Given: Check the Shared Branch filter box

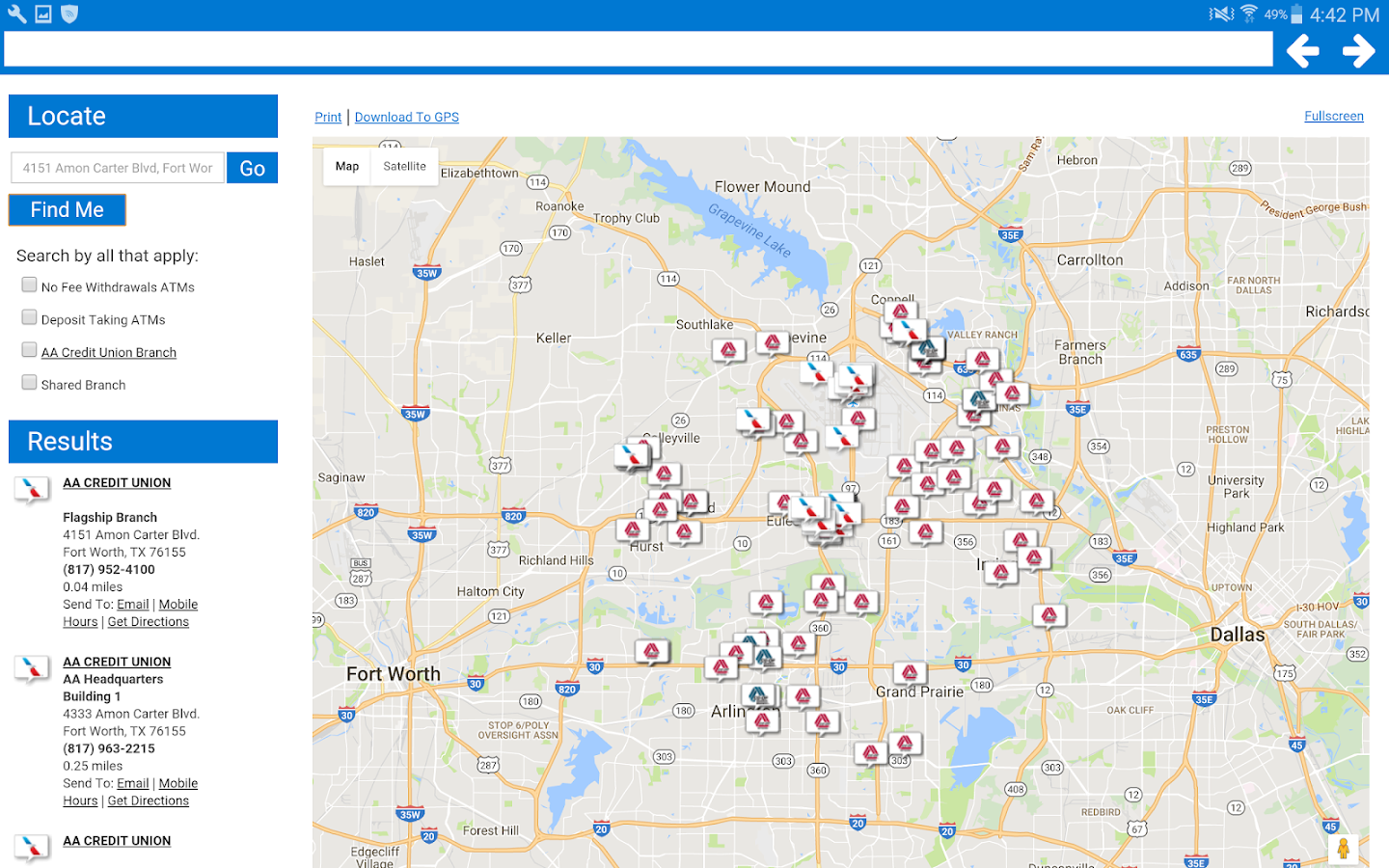Looking at the screenshot, I should pyautogui.click(x=29, y=383).
